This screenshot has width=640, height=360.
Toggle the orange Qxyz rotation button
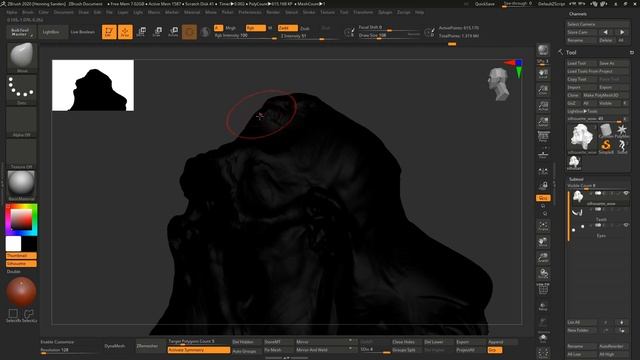[543, 198]
